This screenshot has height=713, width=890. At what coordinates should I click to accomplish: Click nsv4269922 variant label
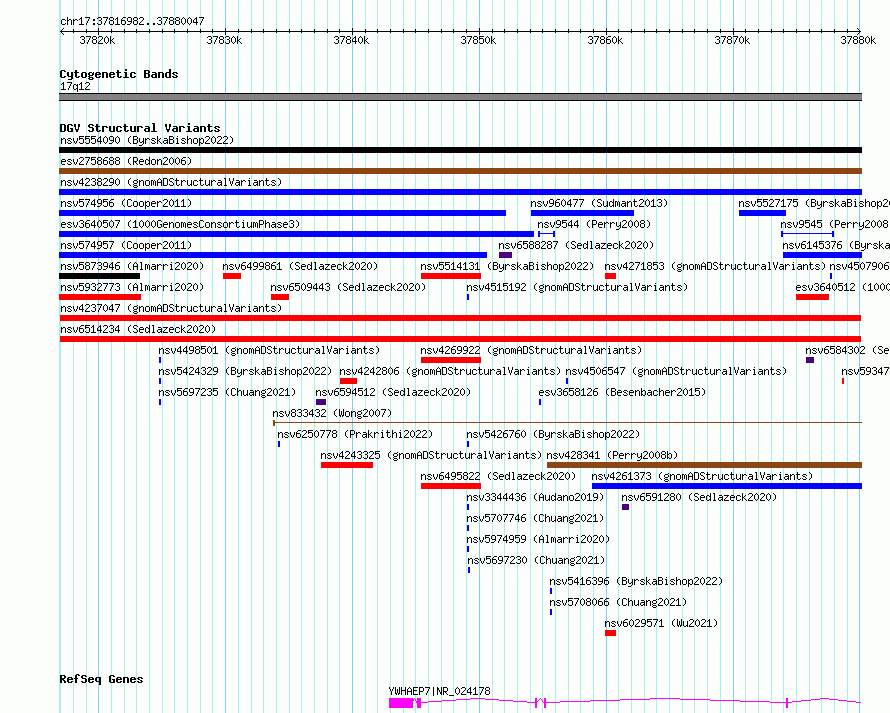point(531,350)
